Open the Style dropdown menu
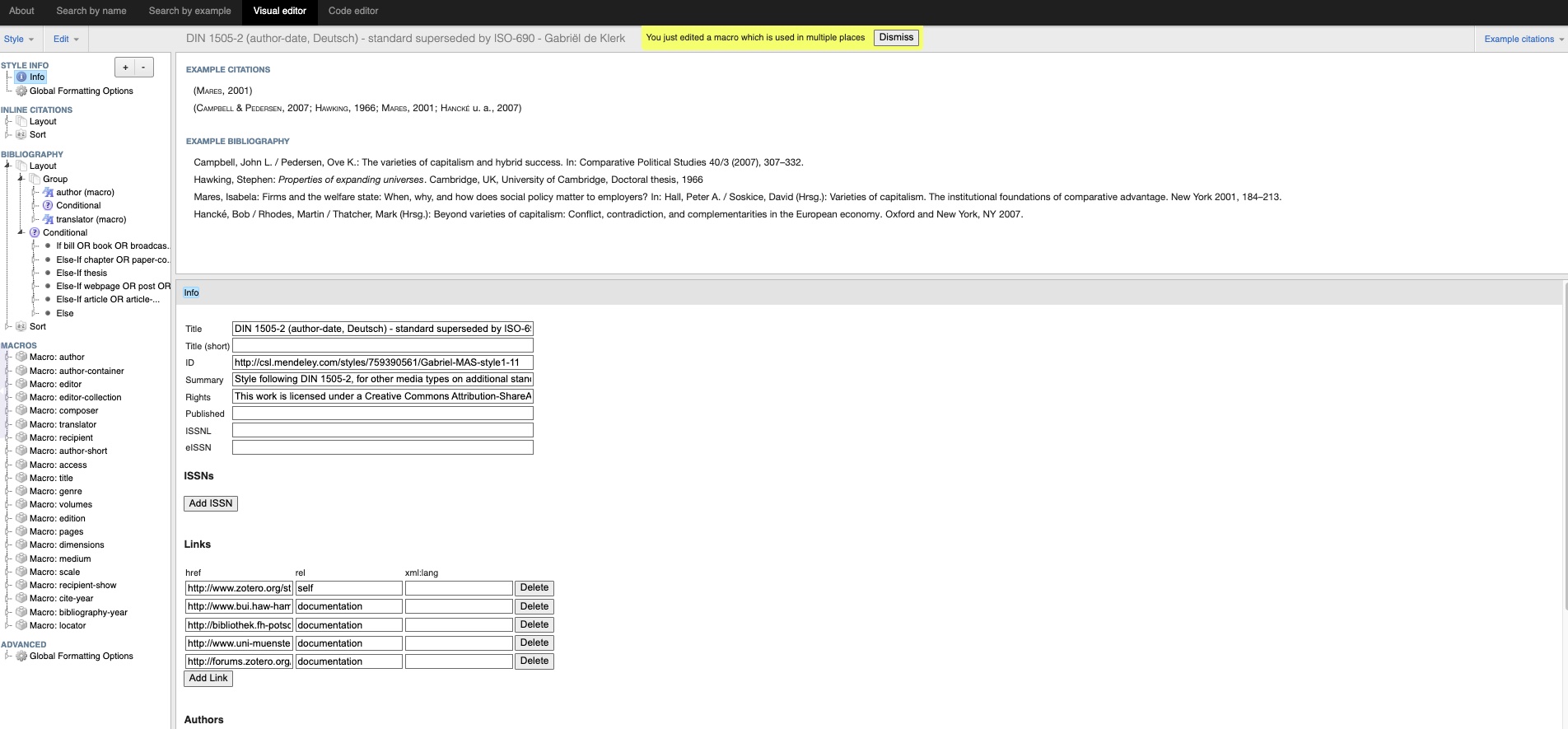The width and height of the screenshot is (1568, 729). click(19, 40)
